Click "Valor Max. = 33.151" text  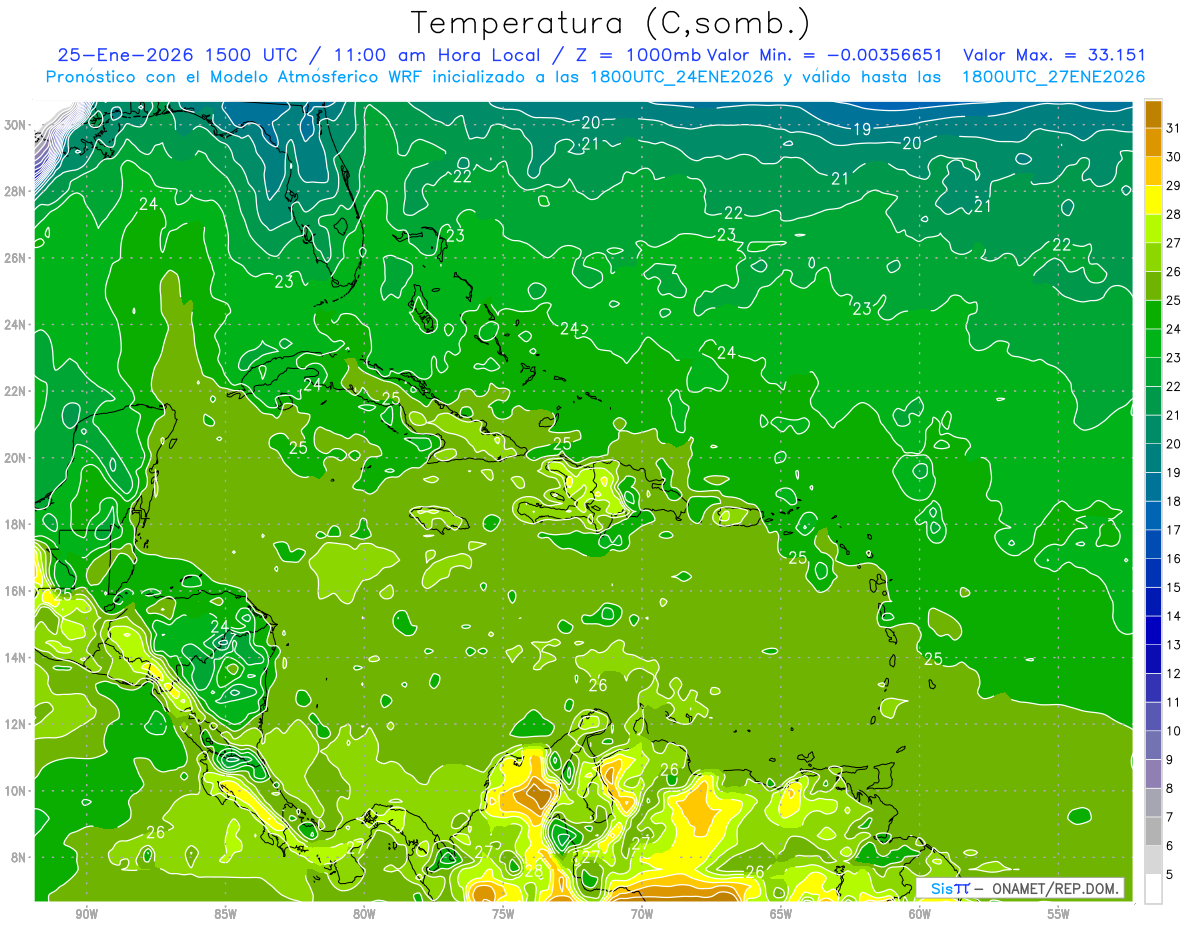(x=1054, y=55)
